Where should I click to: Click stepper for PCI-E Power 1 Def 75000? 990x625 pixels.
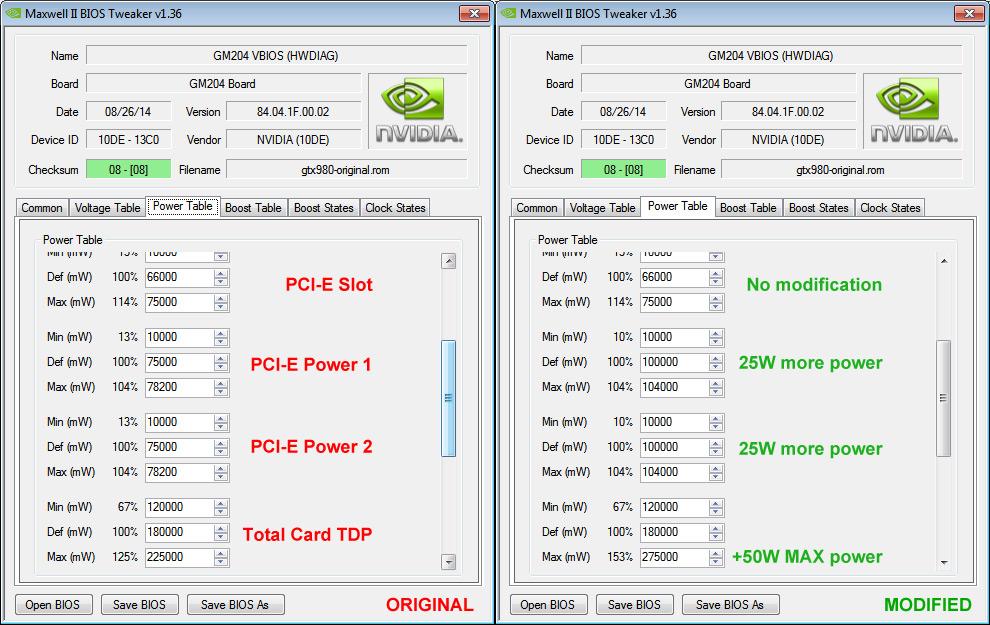coord(221,362)
